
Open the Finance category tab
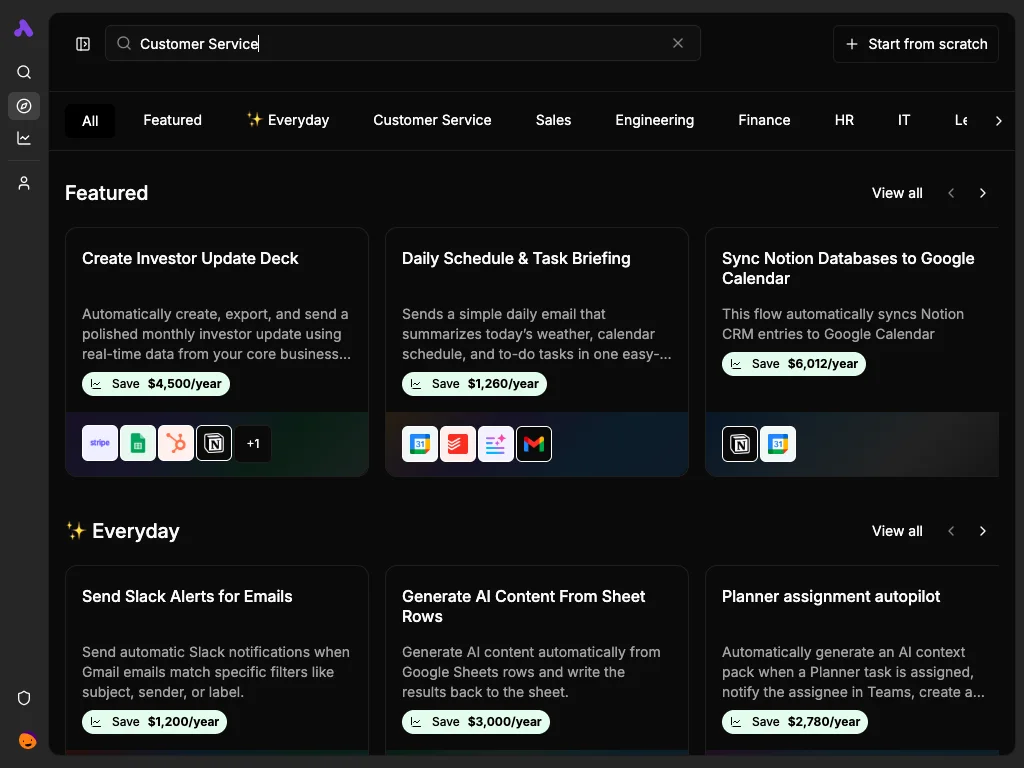tap(764, 120)
